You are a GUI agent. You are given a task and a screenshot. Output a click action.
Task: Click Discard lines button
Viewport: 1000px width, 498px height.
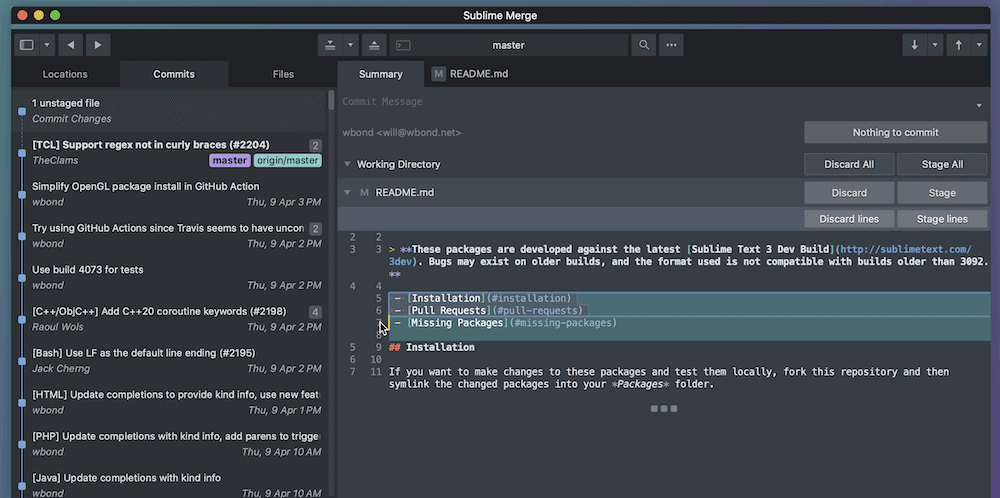[x=849, y=219]
